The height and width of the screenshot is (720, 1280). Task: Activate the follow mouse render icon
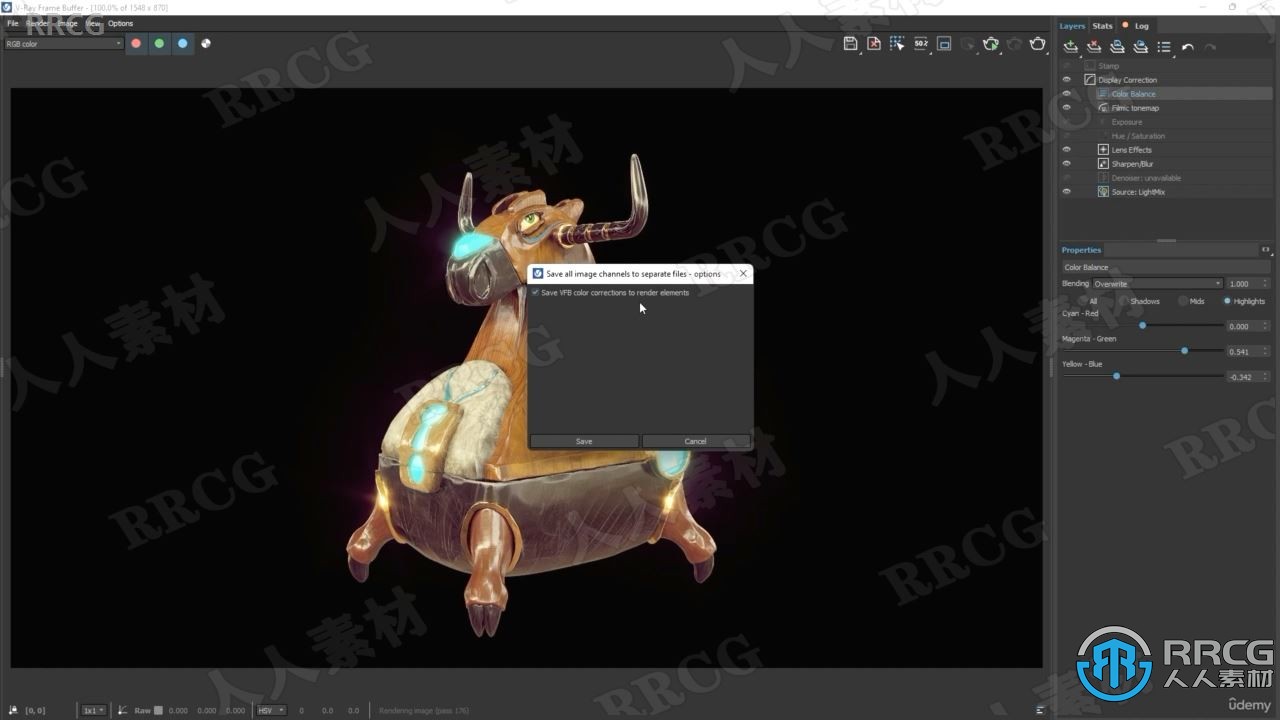click(897, 44)
